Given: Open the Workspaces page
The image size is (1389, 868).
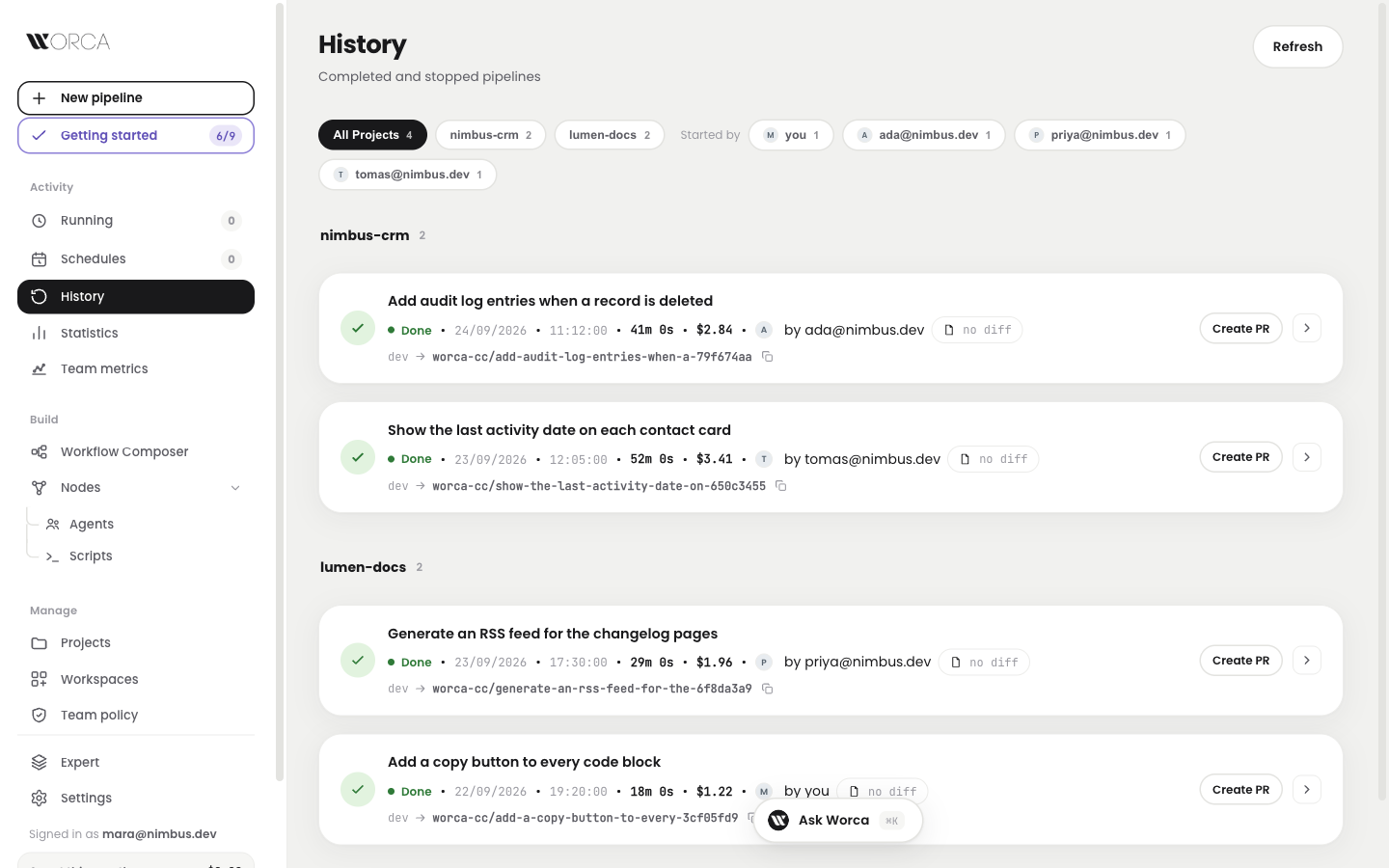Looking at the screenshot, I should pyautogui.click(x=136, y=679).
